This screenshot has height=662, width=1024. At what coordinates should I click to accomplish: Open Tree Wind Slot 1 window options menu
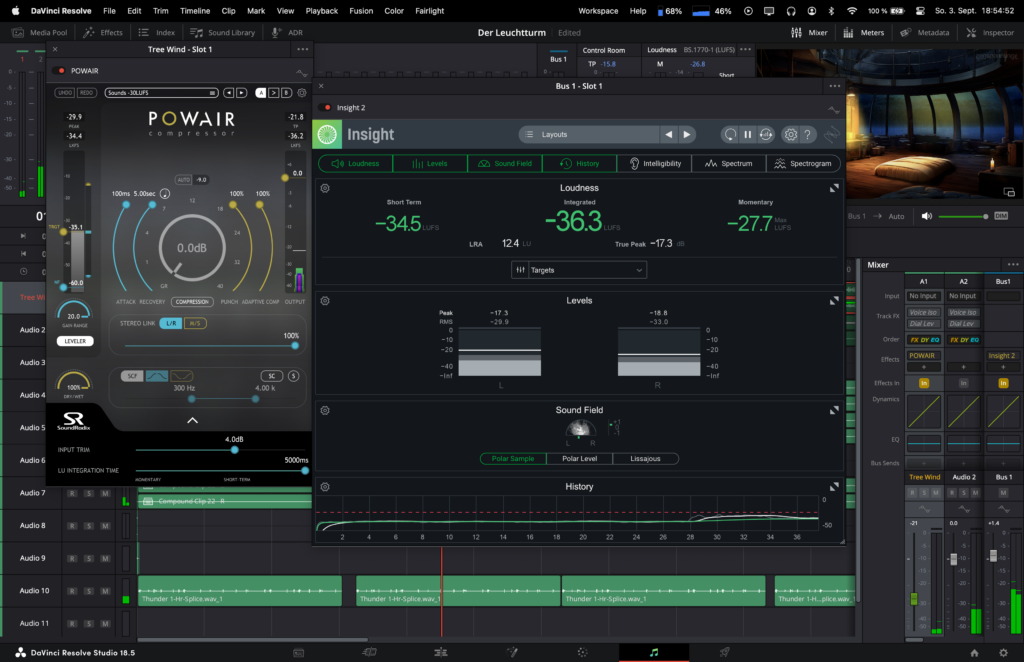(302, 50)
